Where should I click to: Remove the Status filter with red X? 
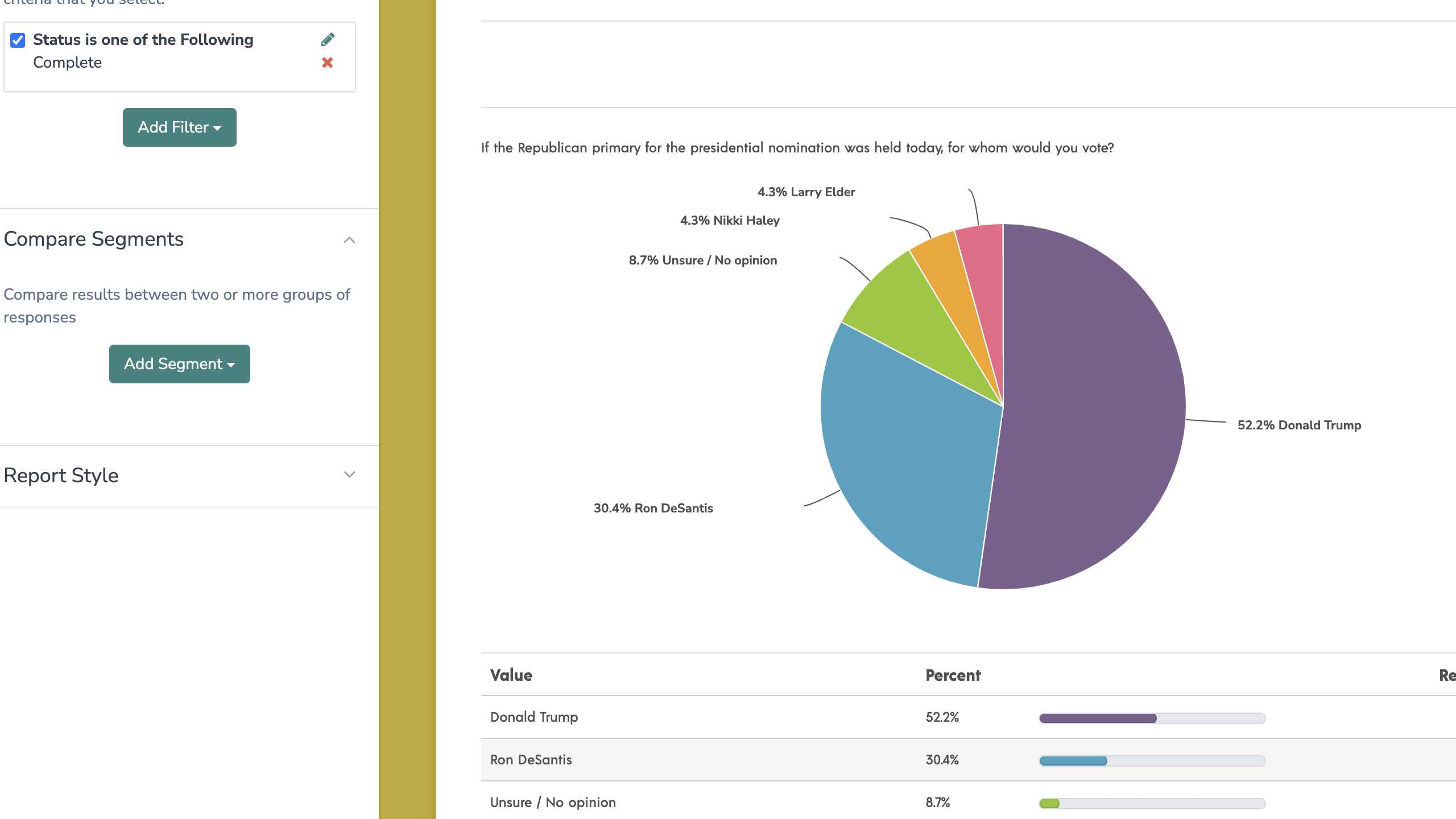(328, 63)
